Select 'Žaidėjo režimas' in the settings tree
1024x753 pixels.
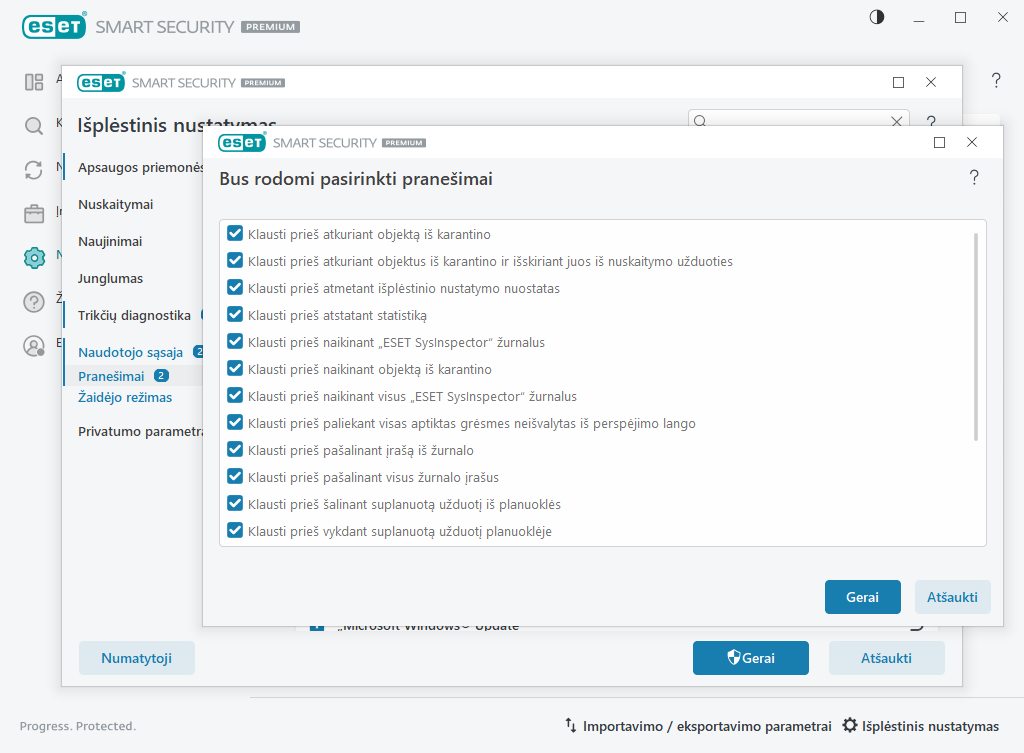125,397
